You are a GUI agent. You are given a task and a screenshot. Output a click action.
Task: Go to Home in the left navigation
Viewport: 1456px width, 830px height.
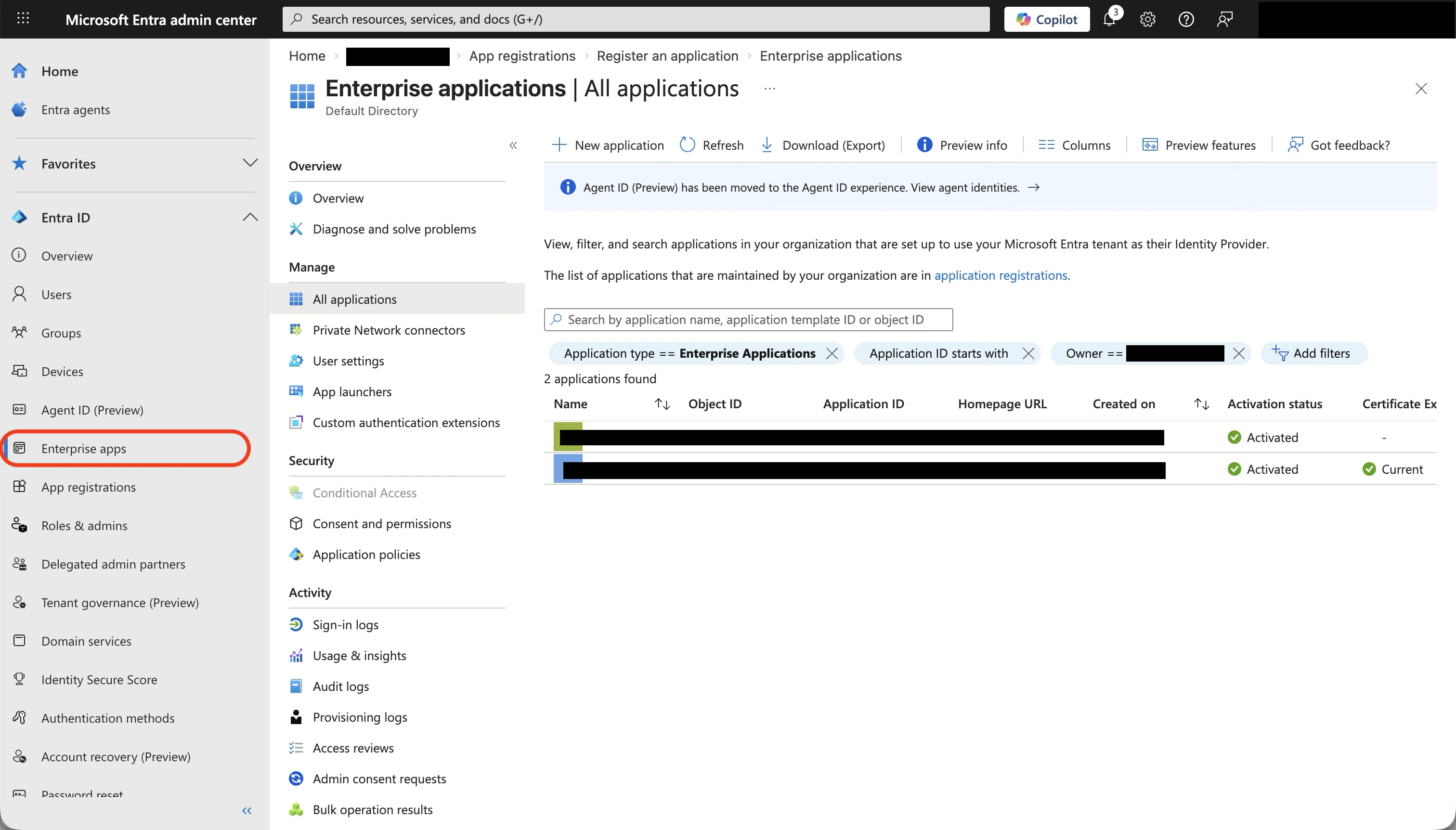point(60,71)
